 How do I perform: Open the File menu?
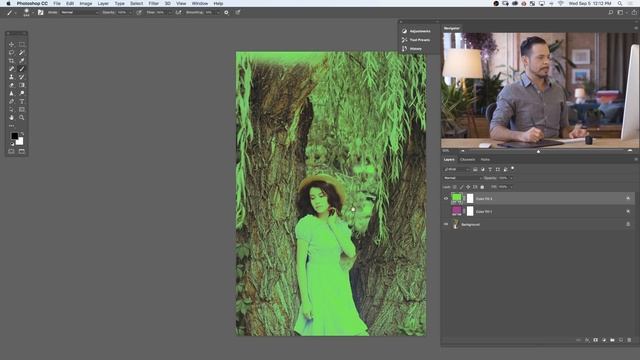coord(57,3)
